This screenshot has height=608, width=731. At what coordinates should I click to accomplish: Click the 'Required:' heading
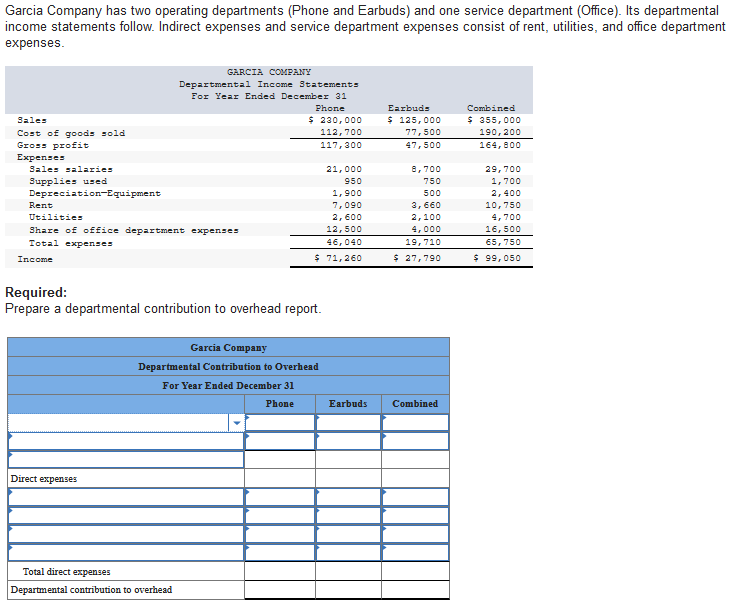(36, 292)
